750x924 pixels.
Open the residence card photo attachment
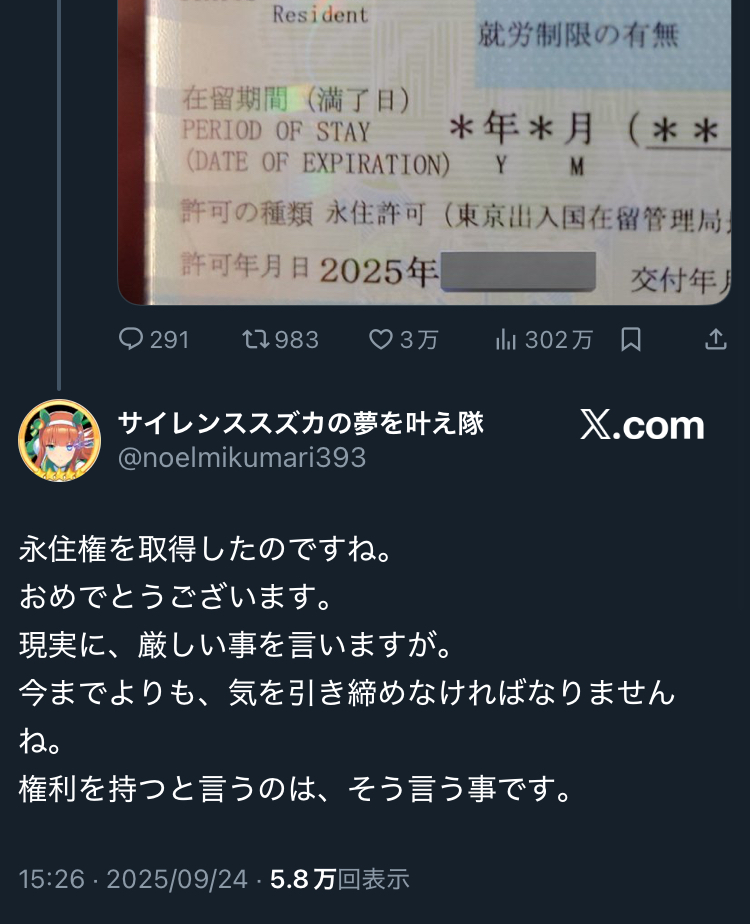coord(424,152)
